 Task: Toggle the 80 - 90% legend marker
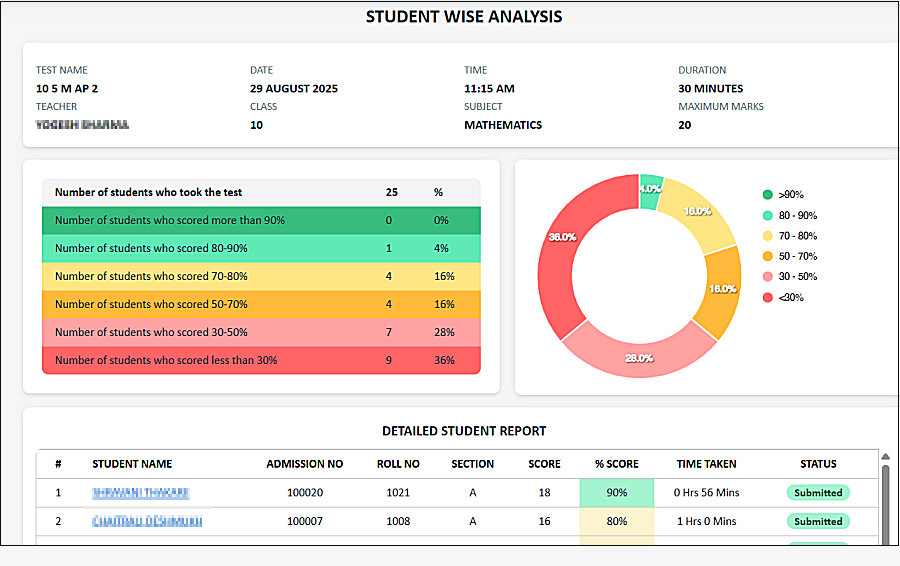pos(768,216)
